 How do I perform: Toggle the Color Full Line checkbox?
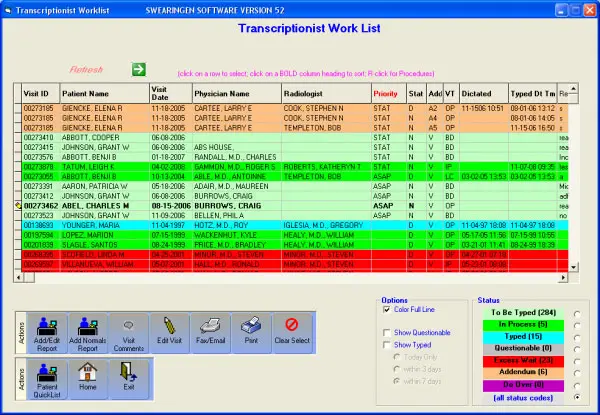tap(386, 309)
